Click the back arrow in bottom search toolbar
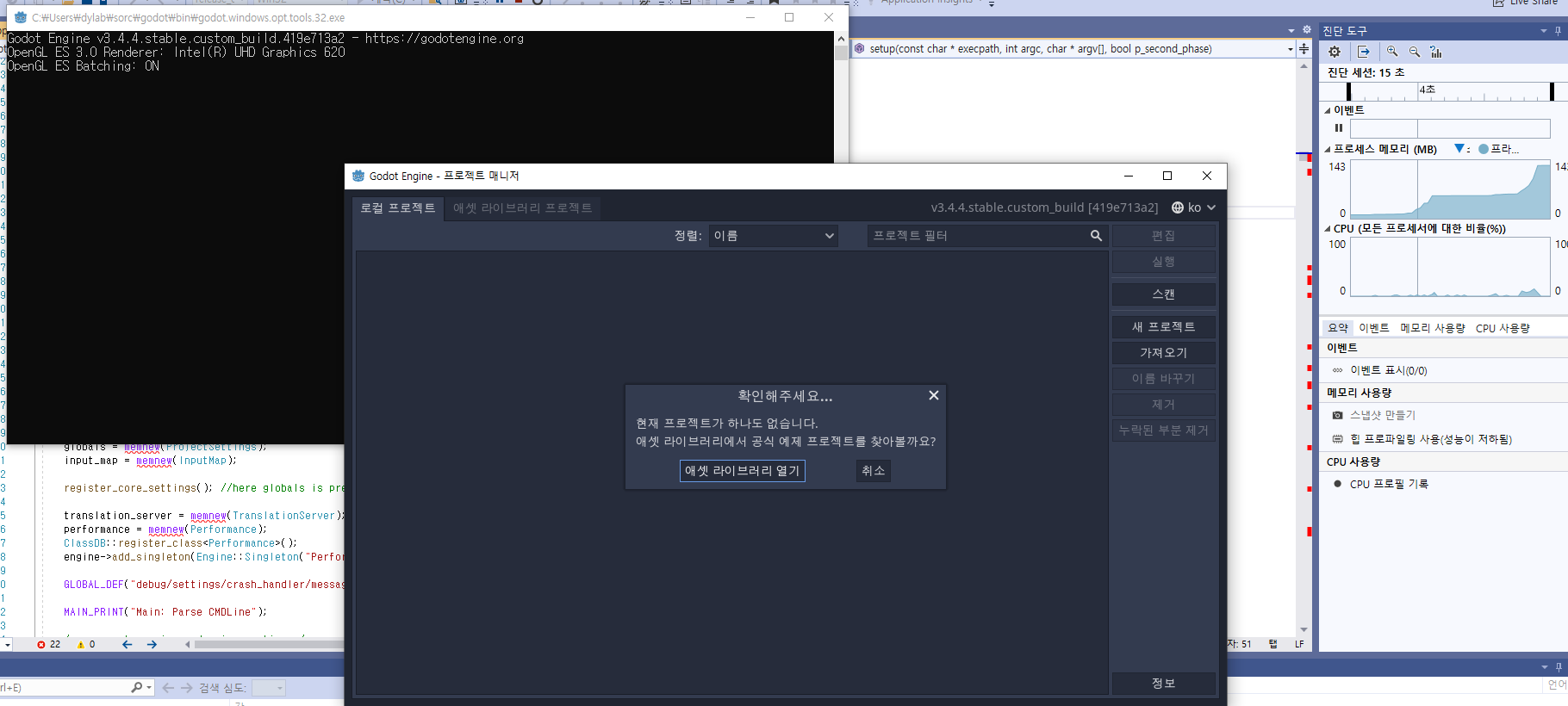The height and width of the screenshot is (706, 1568). [168, 688]
